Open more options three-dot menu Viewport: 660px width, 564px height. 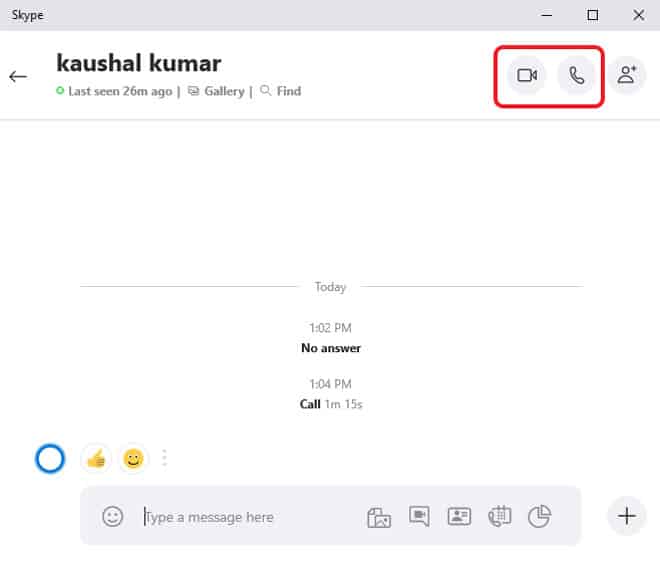(x=165, y=459)
